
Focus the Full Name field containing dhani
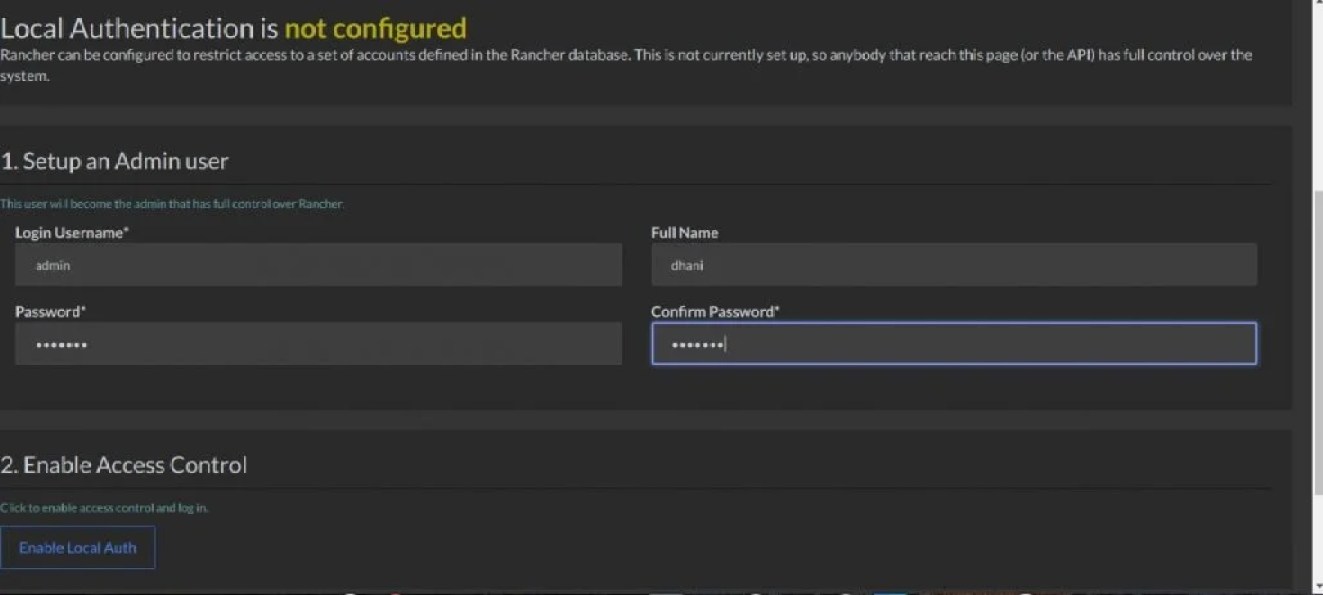coord(954,265)
